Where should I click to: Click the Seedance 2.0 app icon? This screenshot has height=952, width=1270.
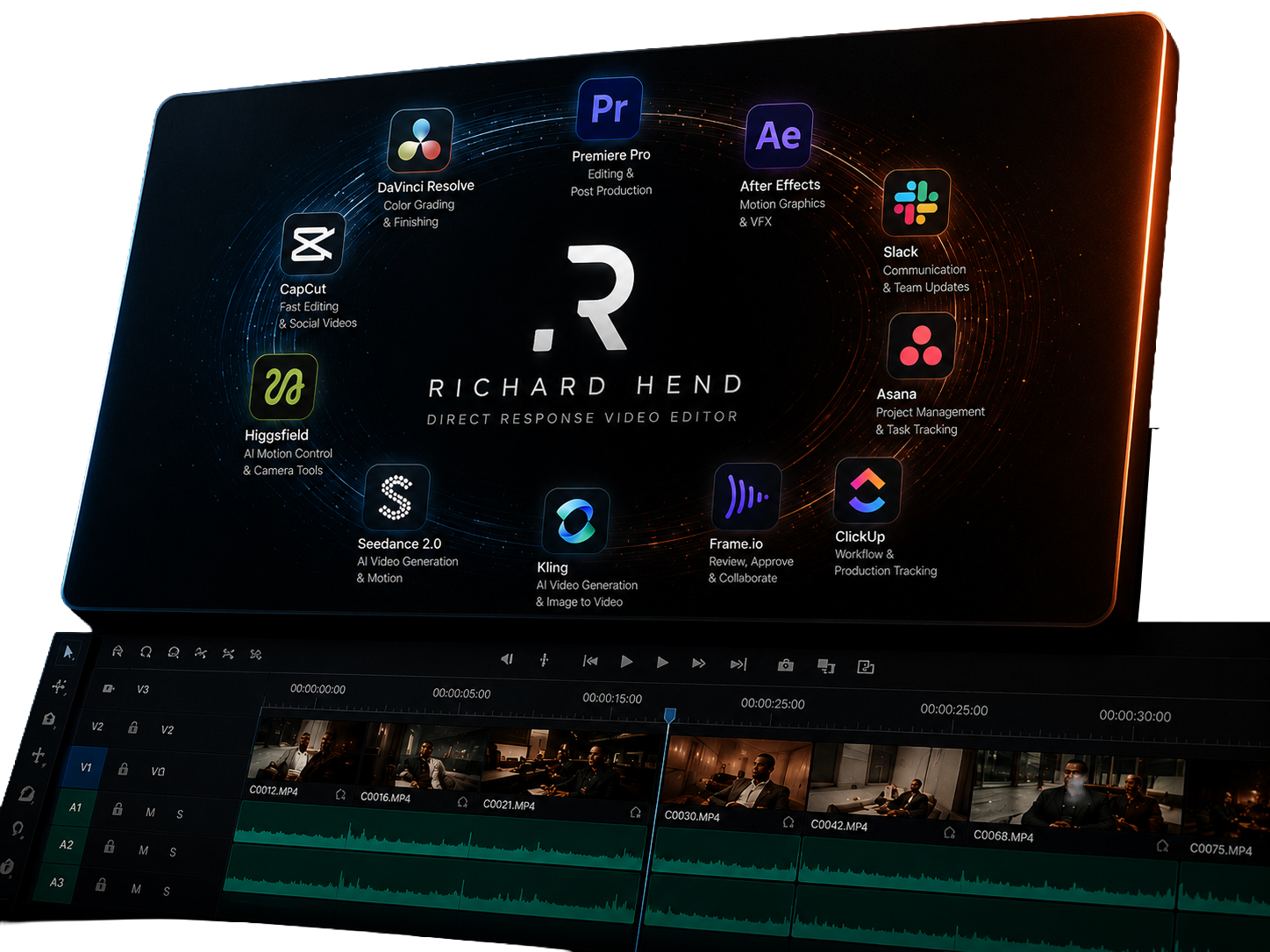tap(396, 497)
